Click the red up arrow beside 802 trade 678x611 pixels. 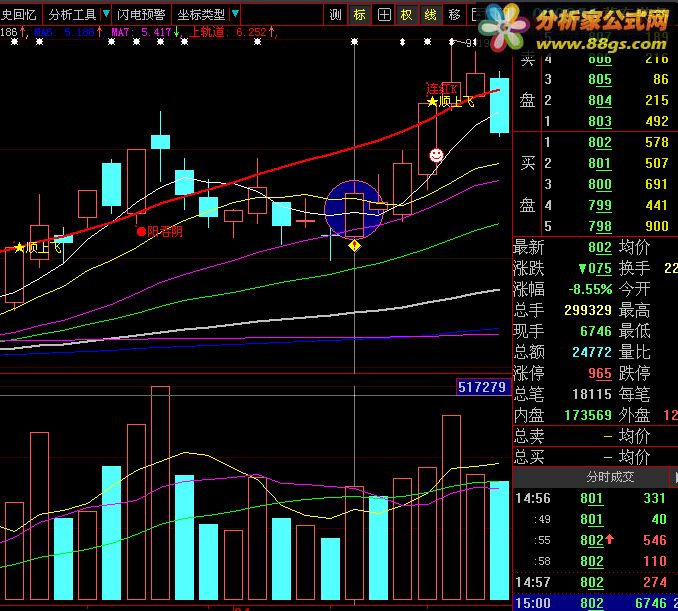point(609,539)
